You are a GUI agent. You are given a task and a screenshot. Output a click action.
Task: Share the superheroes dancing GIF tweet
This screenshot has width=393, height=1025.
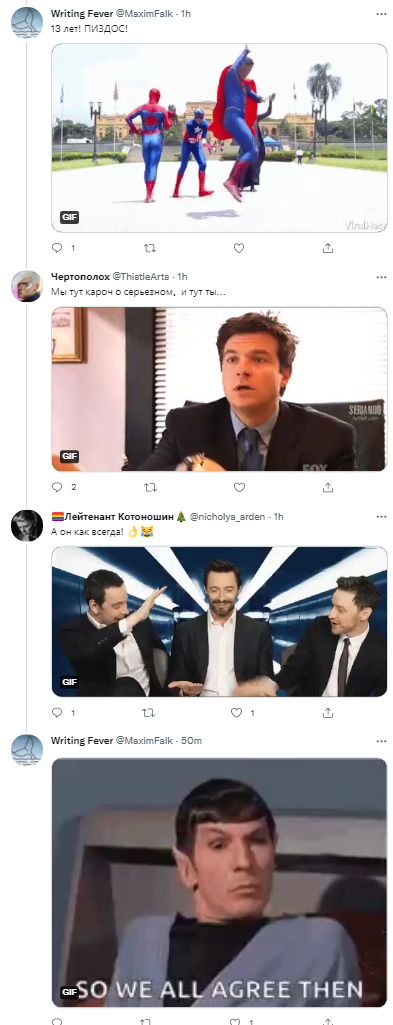pos(328,248)
